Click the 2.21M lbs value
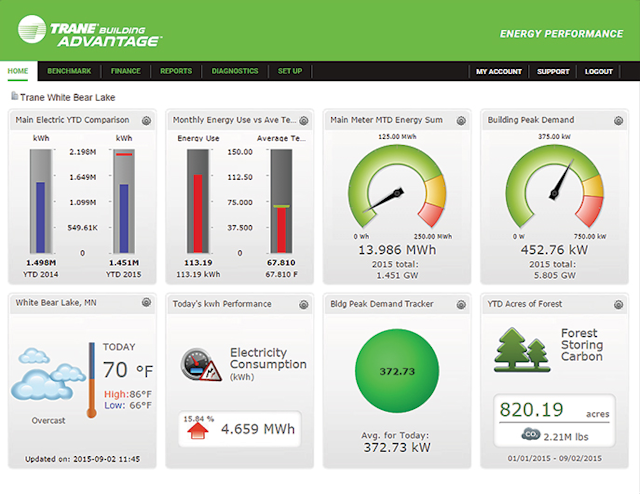 [x=566, y=437]
